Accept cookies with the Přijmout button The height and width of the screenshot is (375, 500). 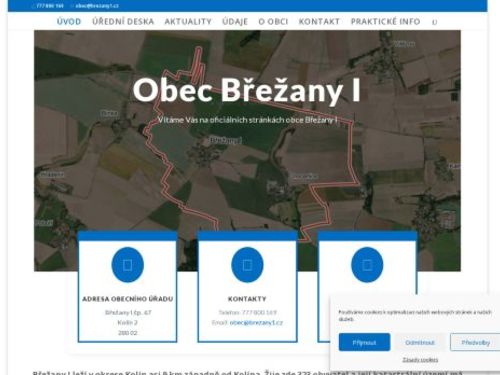pos(364,342)
